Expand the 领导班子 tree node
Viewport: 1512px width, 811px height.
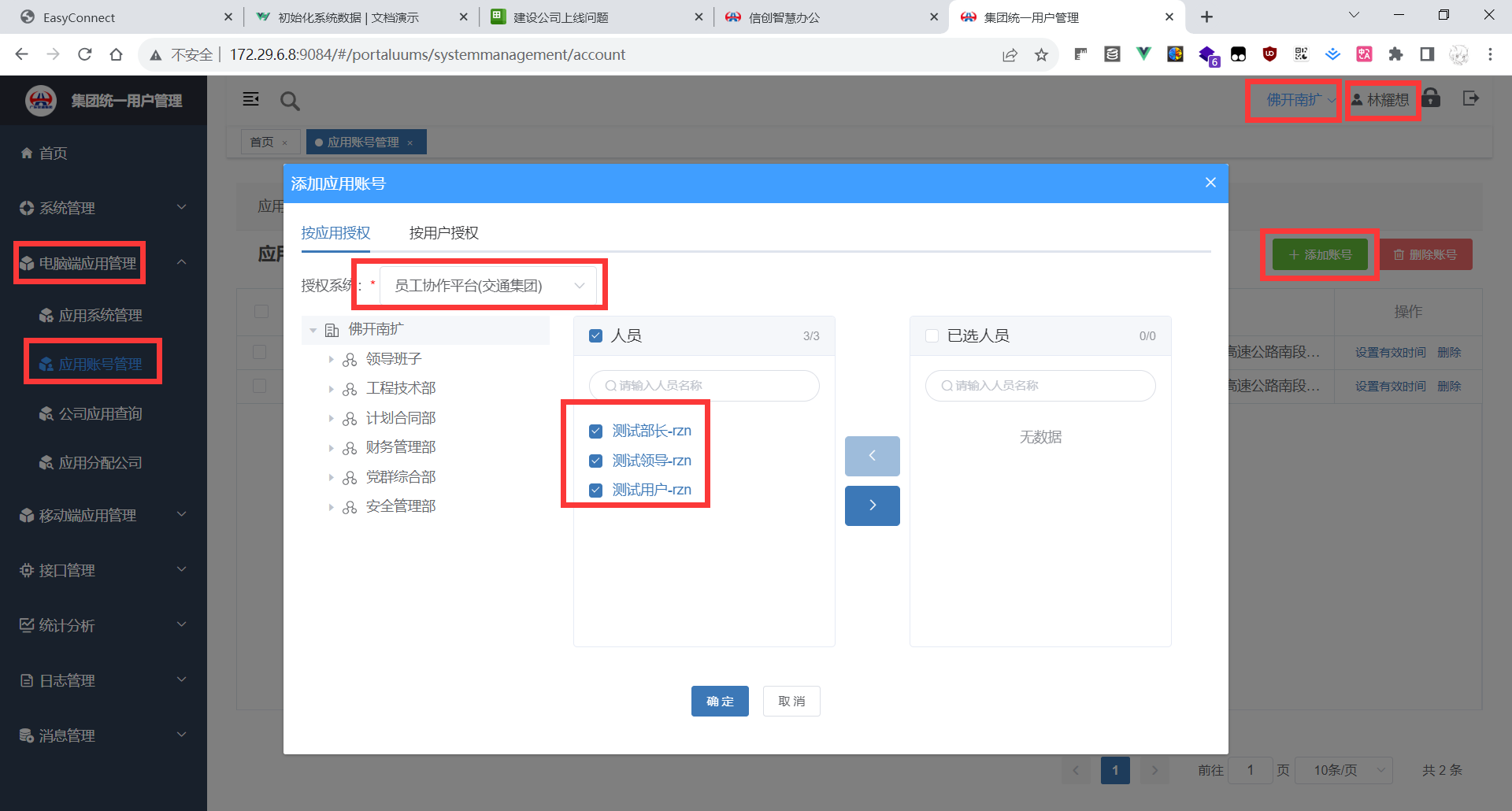click(x=331, y=359)
